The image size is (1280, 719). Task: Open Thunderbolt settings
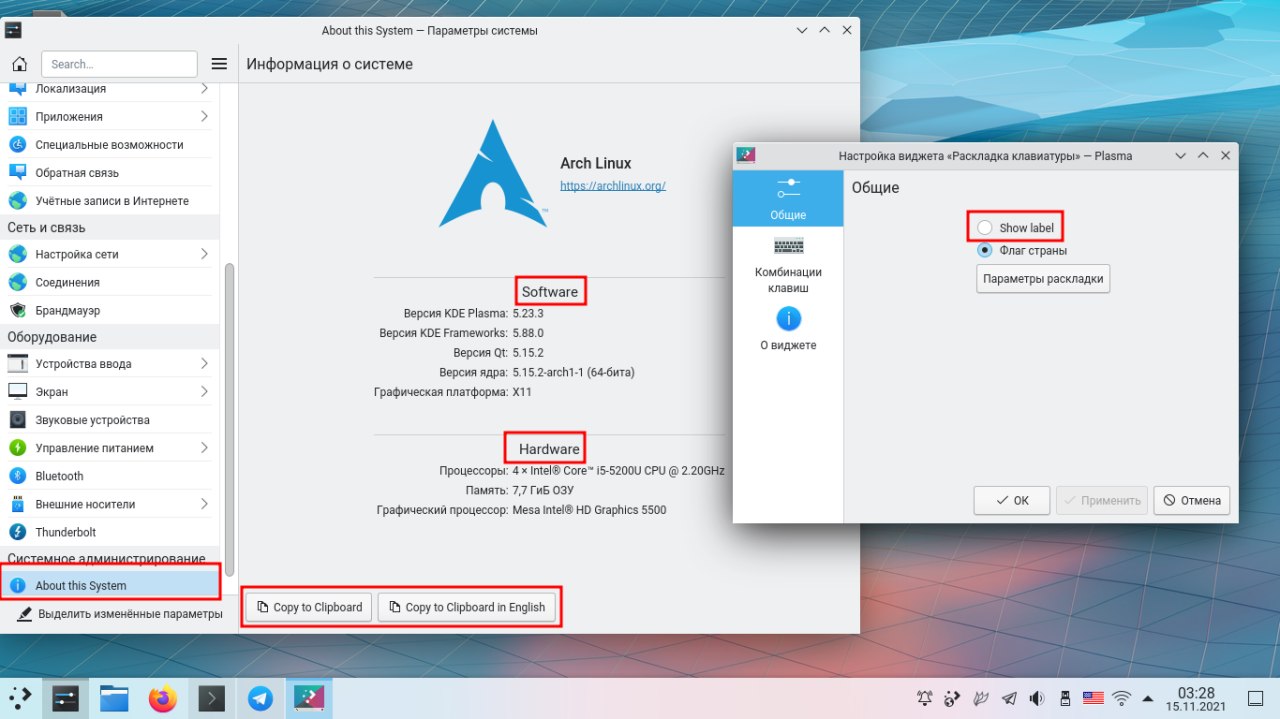tap(109, 532)
